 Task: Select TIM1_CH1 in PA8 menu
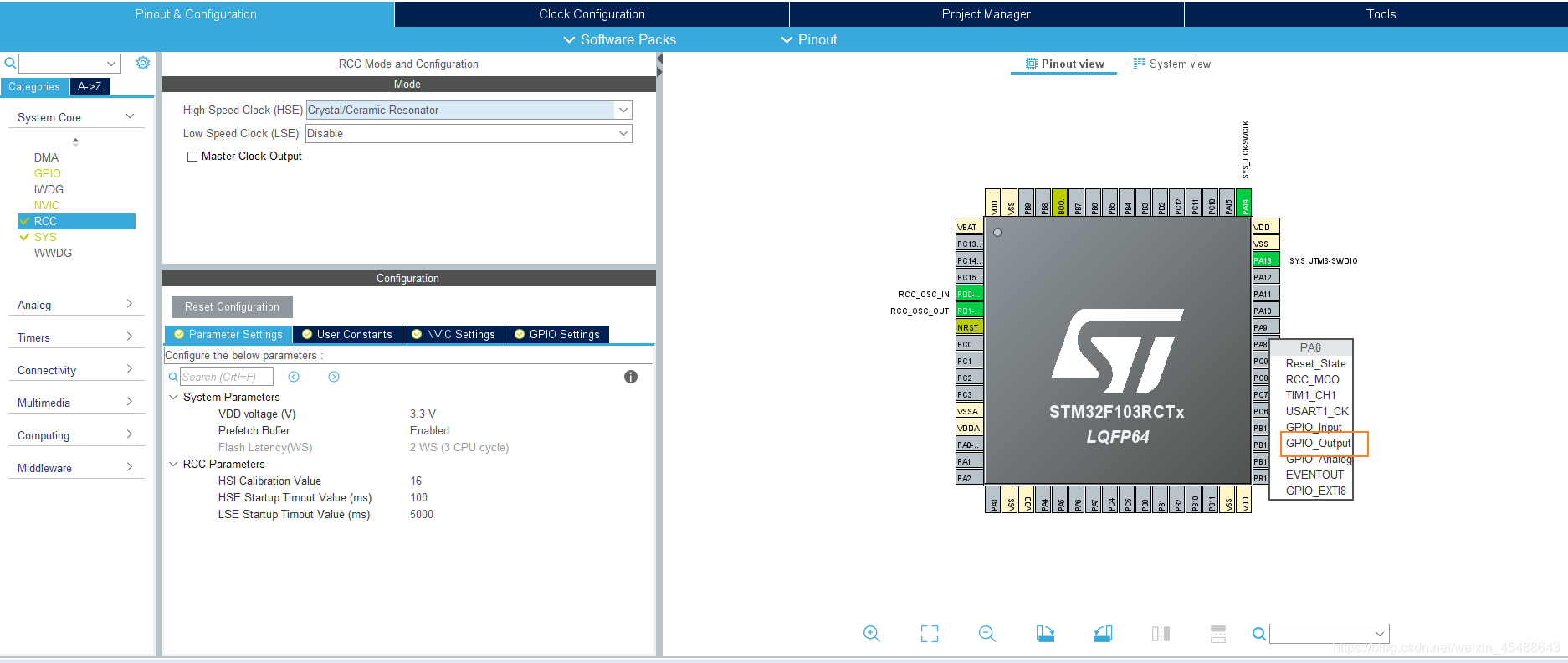point(1311,395)
